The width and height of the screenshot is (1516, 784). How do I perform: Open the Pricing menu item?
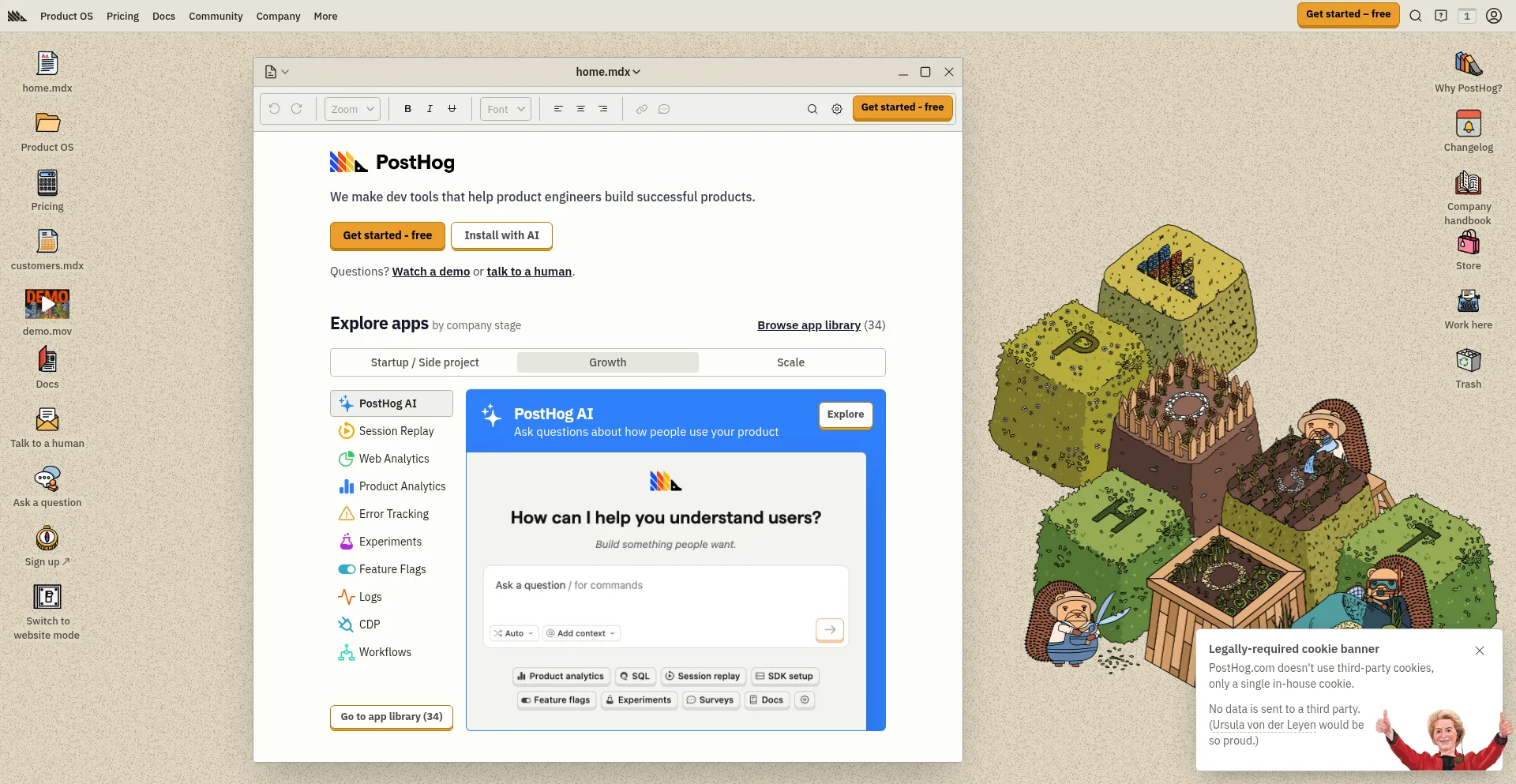122,16
